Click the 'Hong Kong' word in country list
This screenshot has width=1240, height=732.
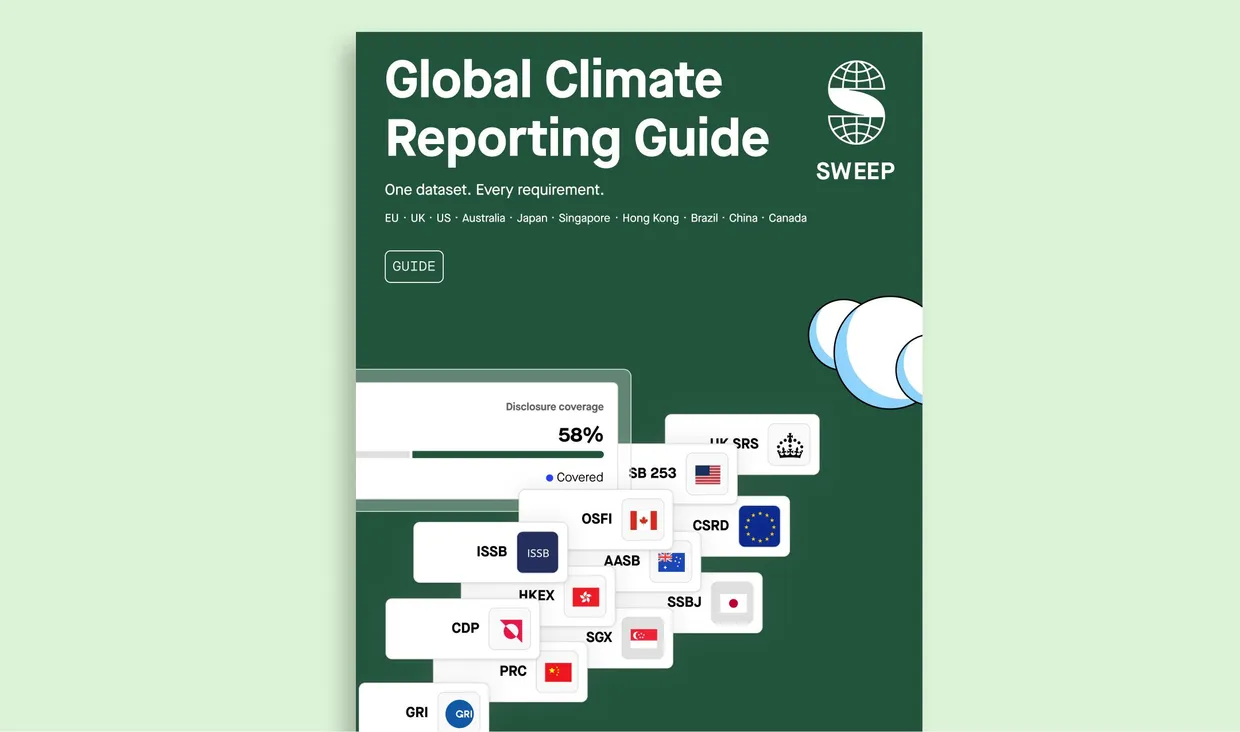(651, 218)
